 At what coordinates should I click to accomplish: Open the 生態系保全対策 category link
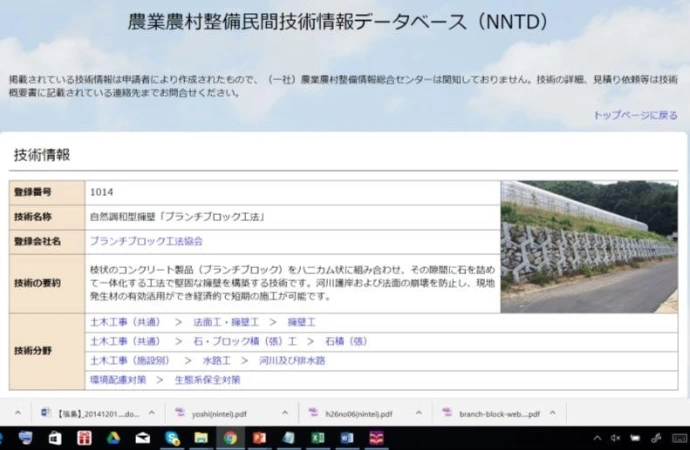point(207,380)
